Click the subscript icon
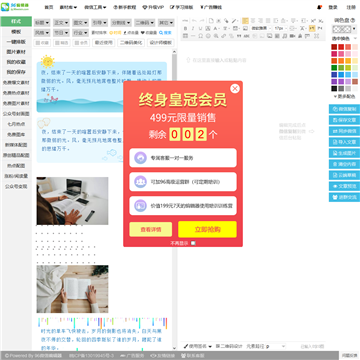The image size is (360, 360). tap(320, 21)
